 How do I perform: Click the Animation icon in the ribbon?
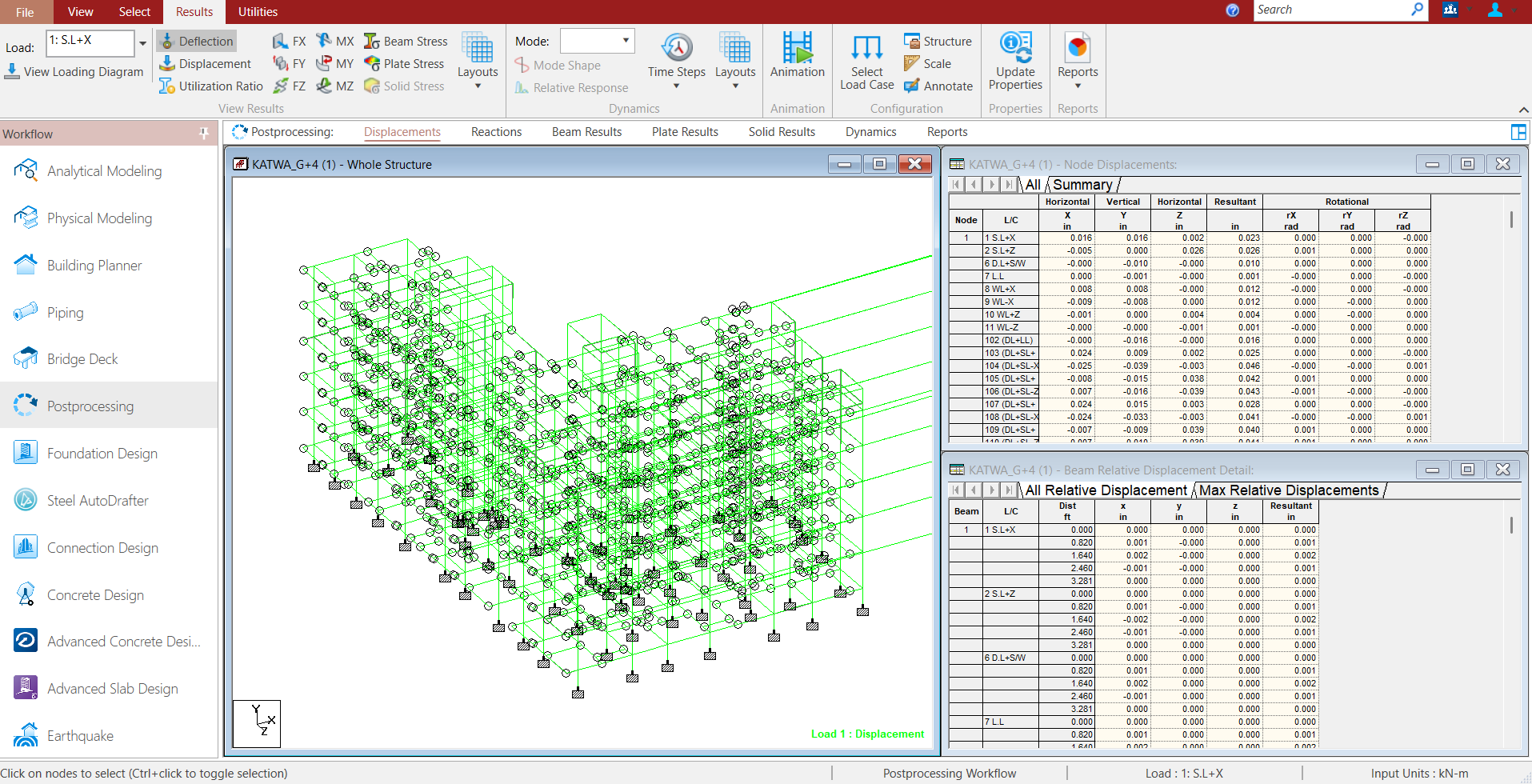point(797,48)
